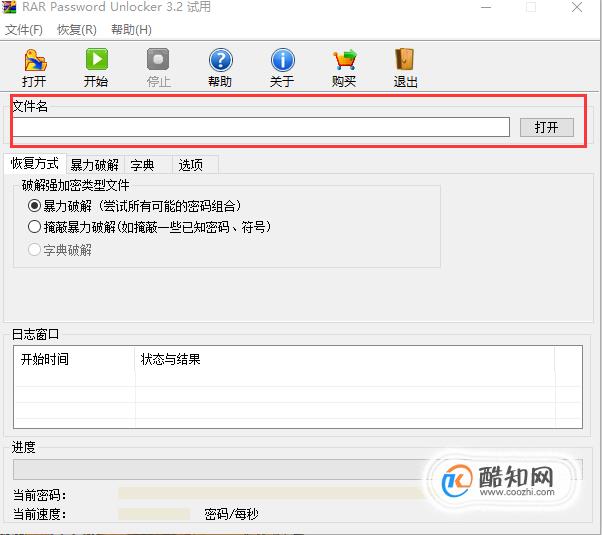The image size is (602, 535).
Task: Close the RAR Password Unlocker window
Action: [x=577, y=7]
